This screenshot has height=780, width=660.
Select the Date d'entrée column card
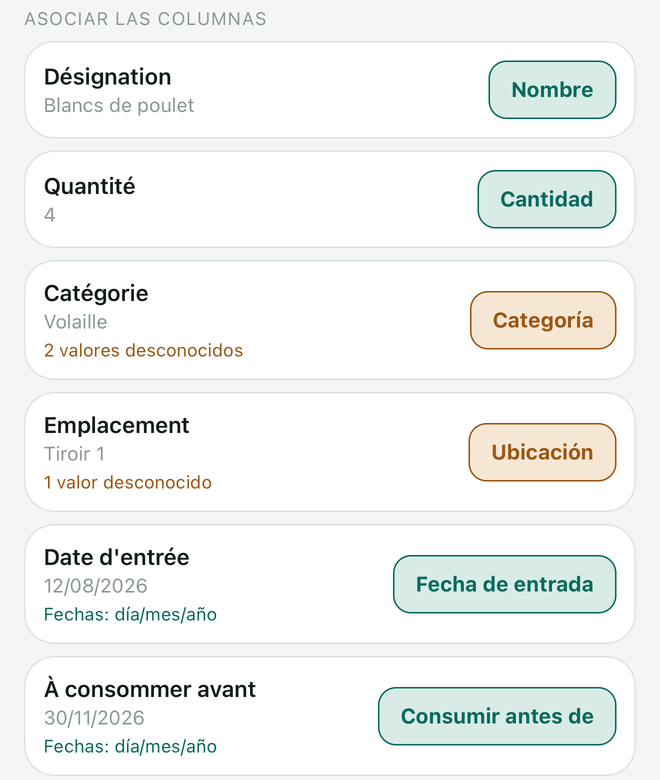pyautogui.click(x=330, y=585)
